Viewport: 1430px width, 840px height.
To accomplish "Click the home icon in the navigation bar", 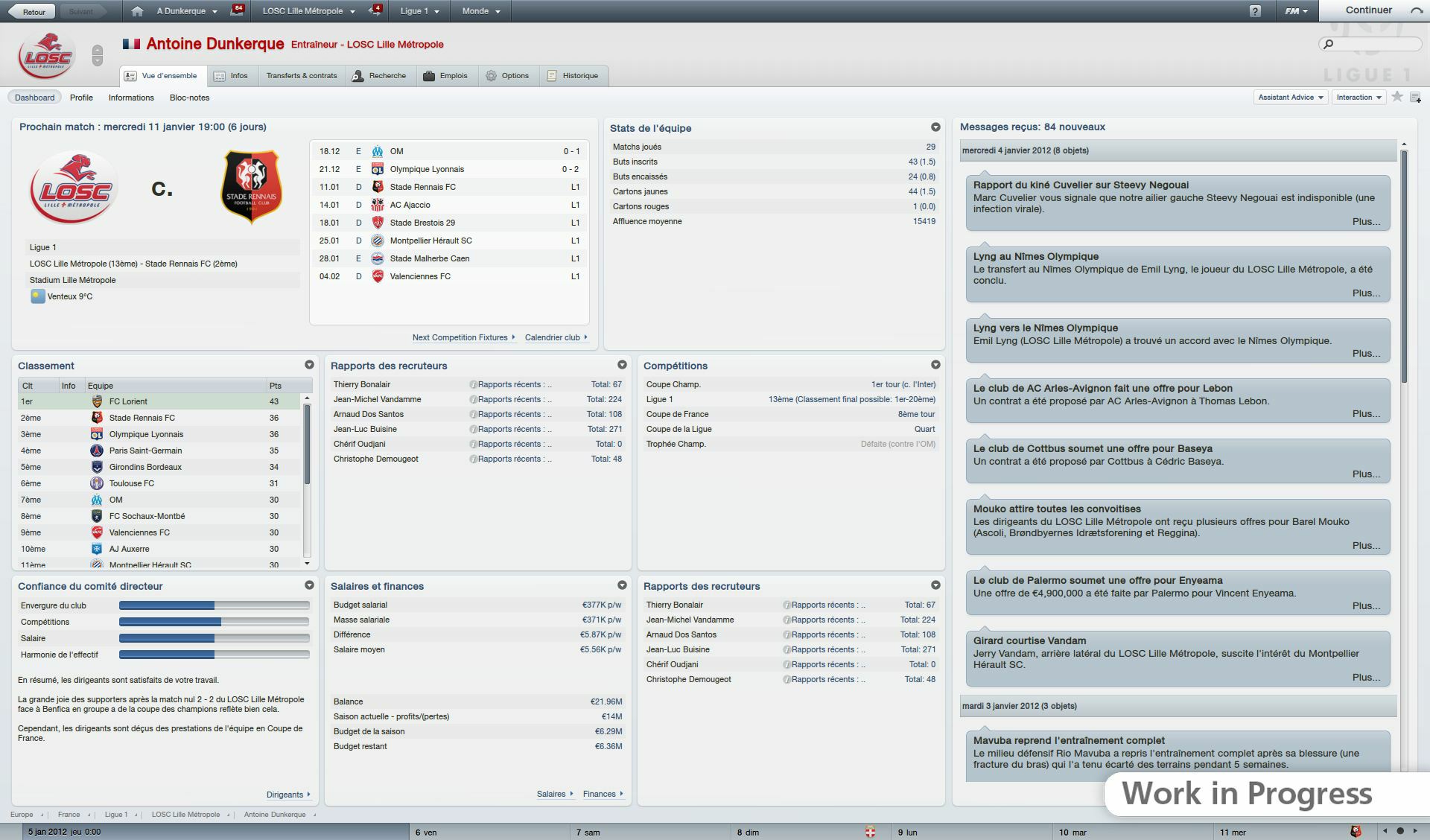I will (139, 10).
